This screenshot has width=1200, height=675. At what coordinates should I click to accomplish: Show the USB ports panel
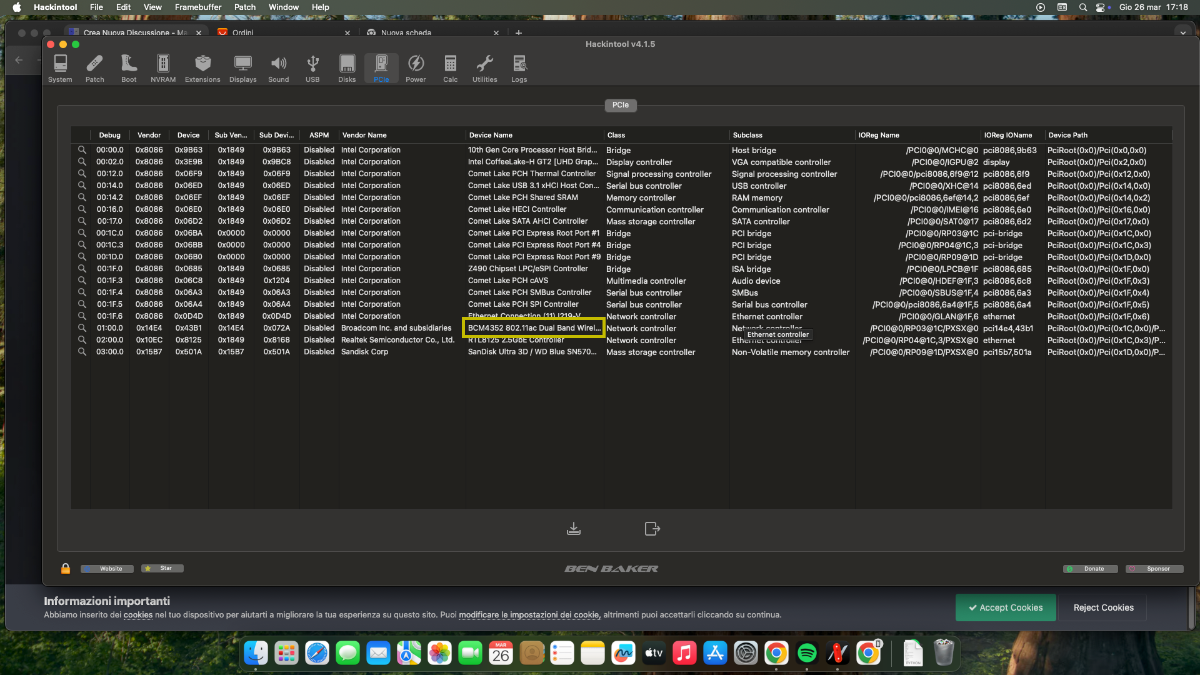313,68
